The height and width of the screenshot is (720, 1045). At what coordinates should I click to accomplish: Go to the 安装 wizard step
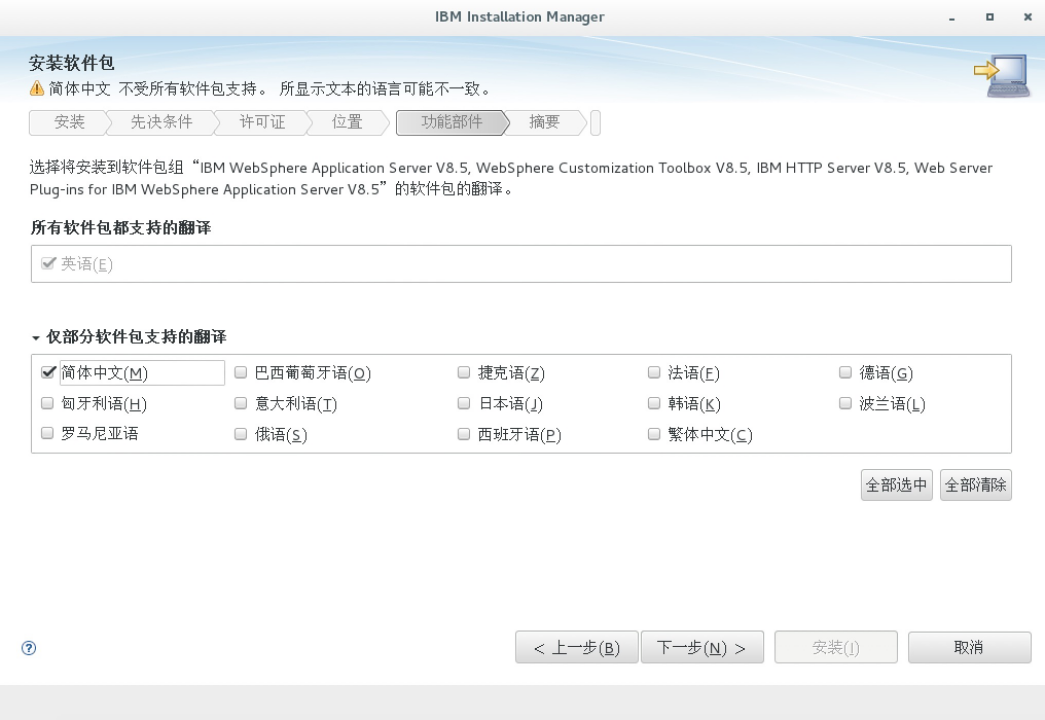(69, 122)
